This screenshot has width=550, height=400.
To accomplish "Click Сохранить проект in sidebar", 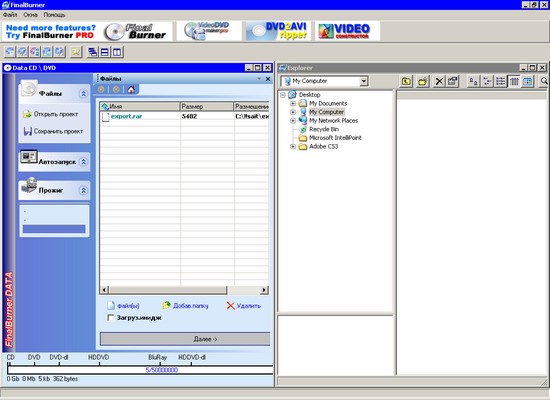I will click(53, 131).
